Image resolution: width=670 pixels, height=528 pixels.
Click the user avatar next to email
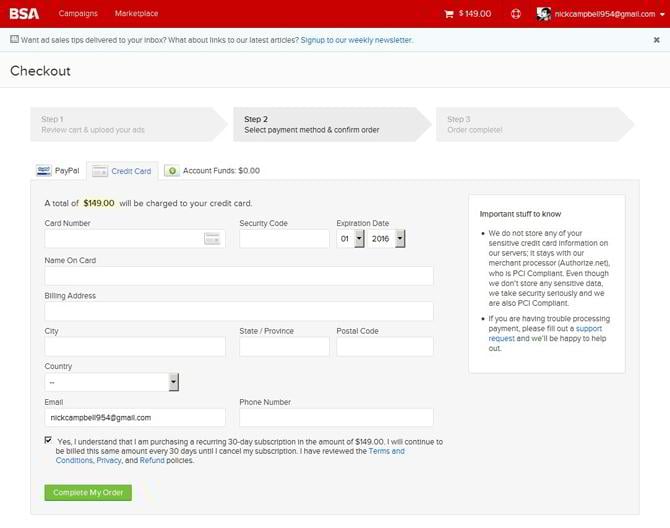[544, 14]
